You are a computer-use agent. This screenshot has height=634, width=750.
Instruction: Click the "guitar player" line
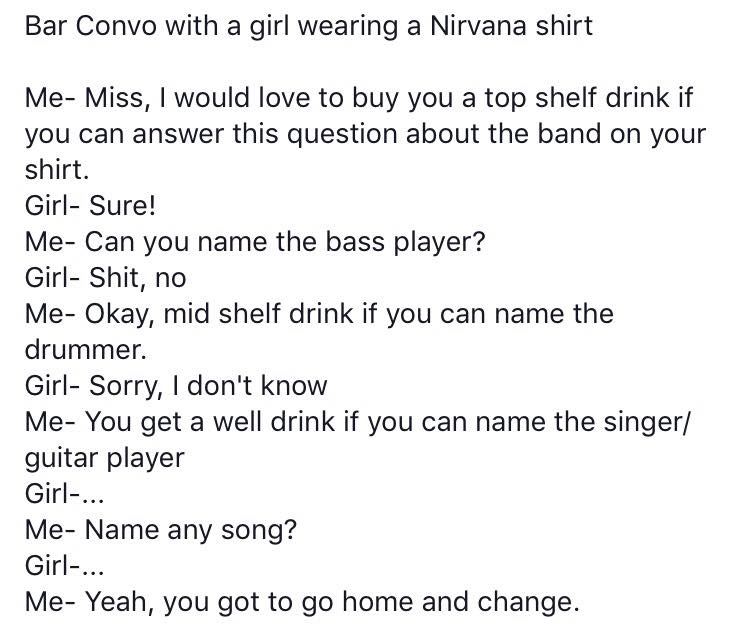coord(104,459)
